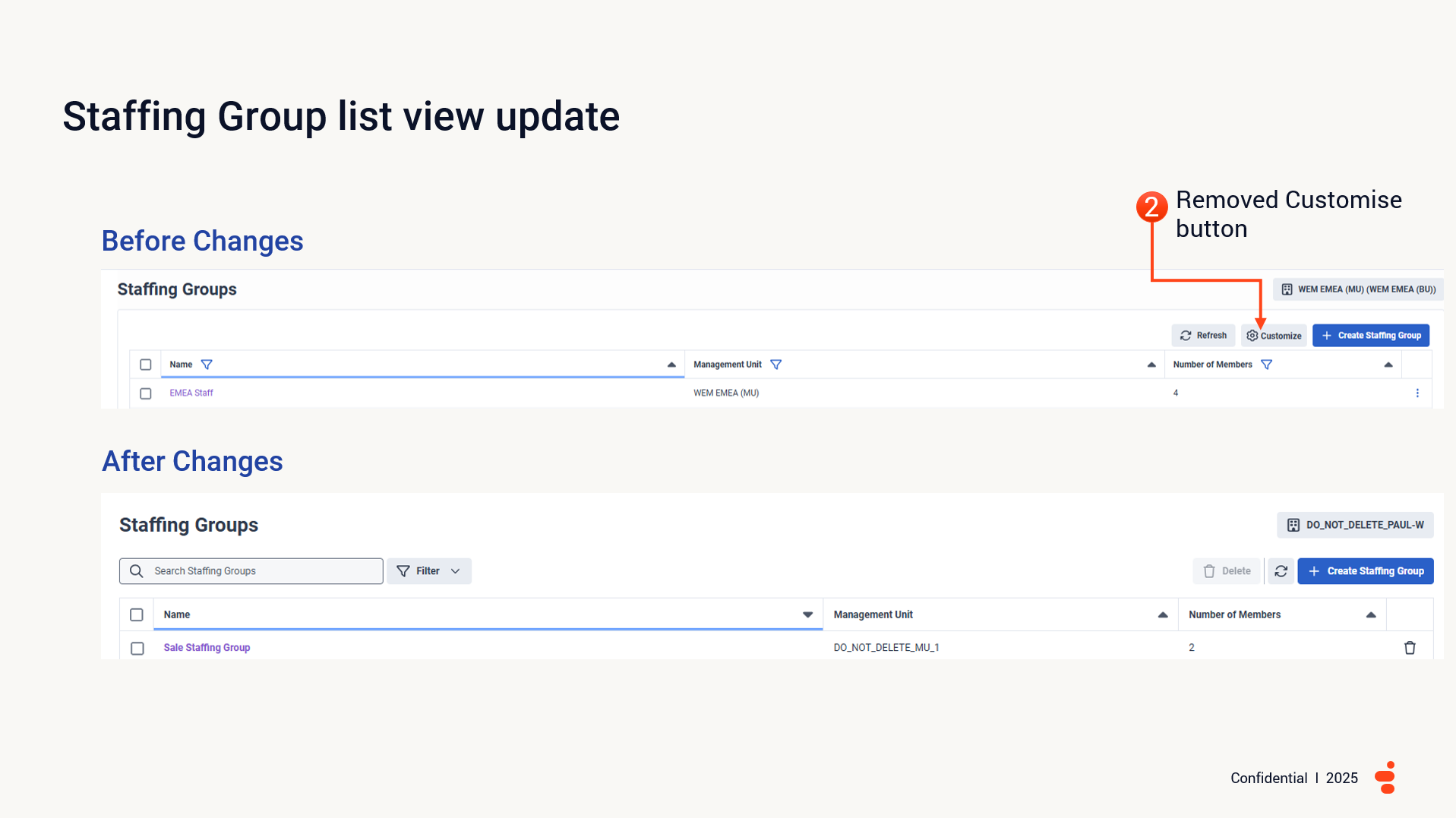1456x818 pixels.
Task: Click the Number of Members filter icon
Action: click(x=1266, y=365)
